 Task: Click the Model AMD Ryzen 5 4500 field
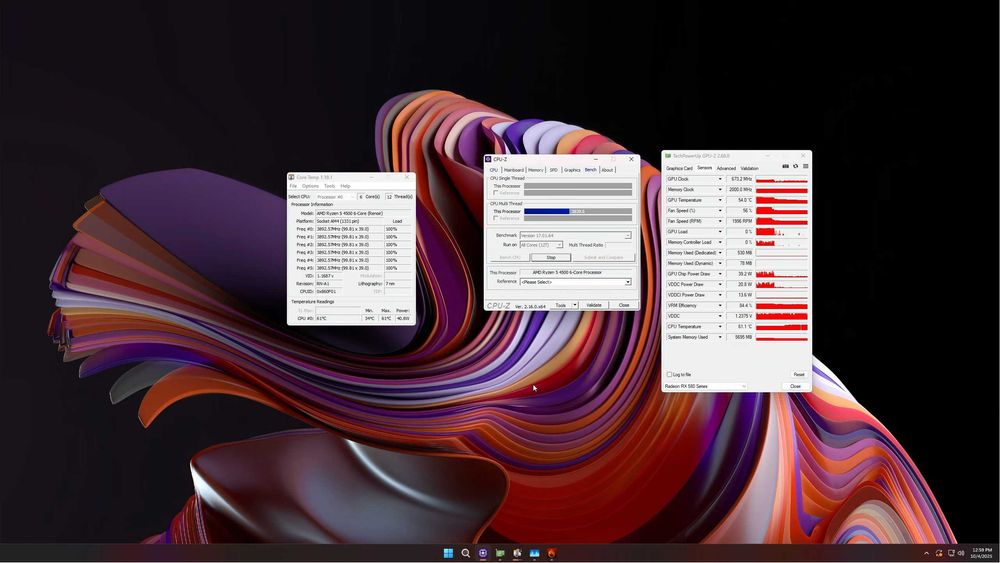364,214
